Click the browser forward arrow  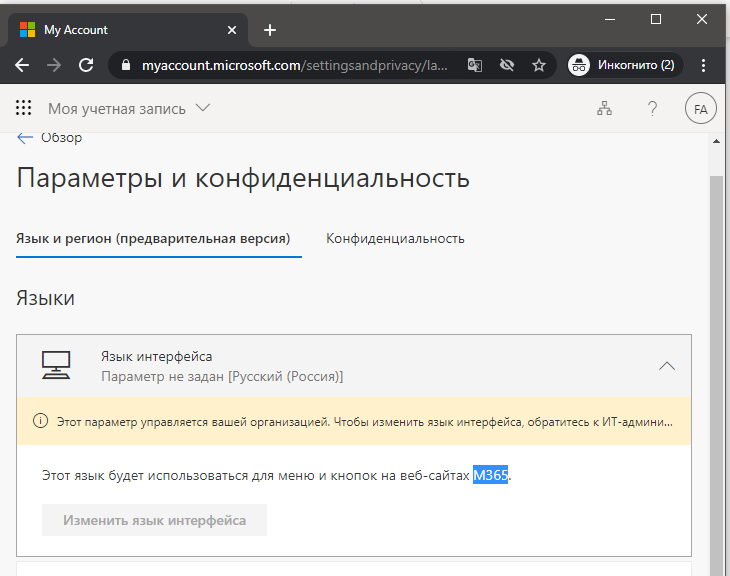[54, 65]
